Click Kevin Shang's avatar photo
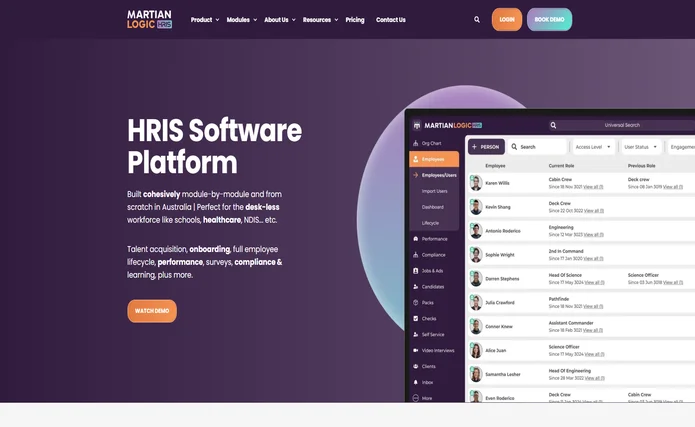The image size is (695, 427). tap(476, 207)
